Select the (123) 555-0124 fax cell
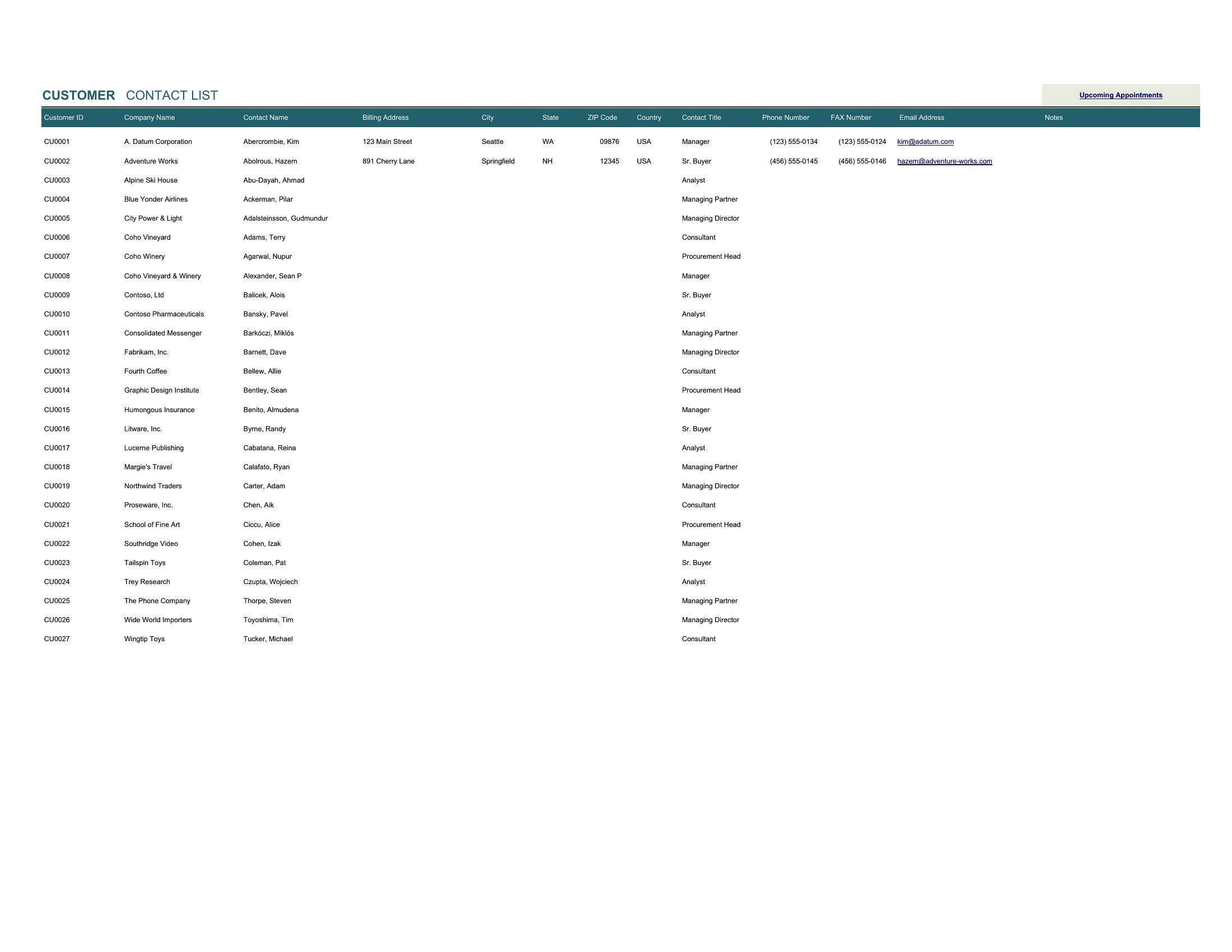 tap(862, 142)
